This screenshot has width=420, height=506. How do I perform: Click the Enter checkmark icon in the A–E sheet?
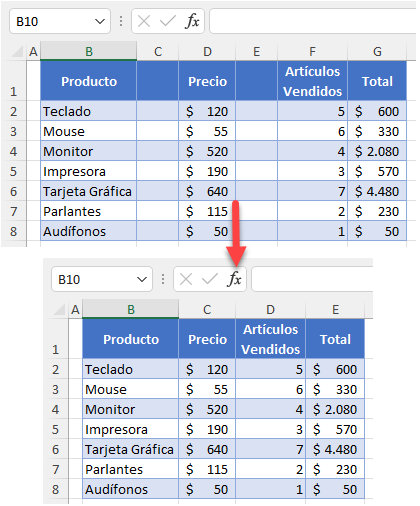[210, 279]
